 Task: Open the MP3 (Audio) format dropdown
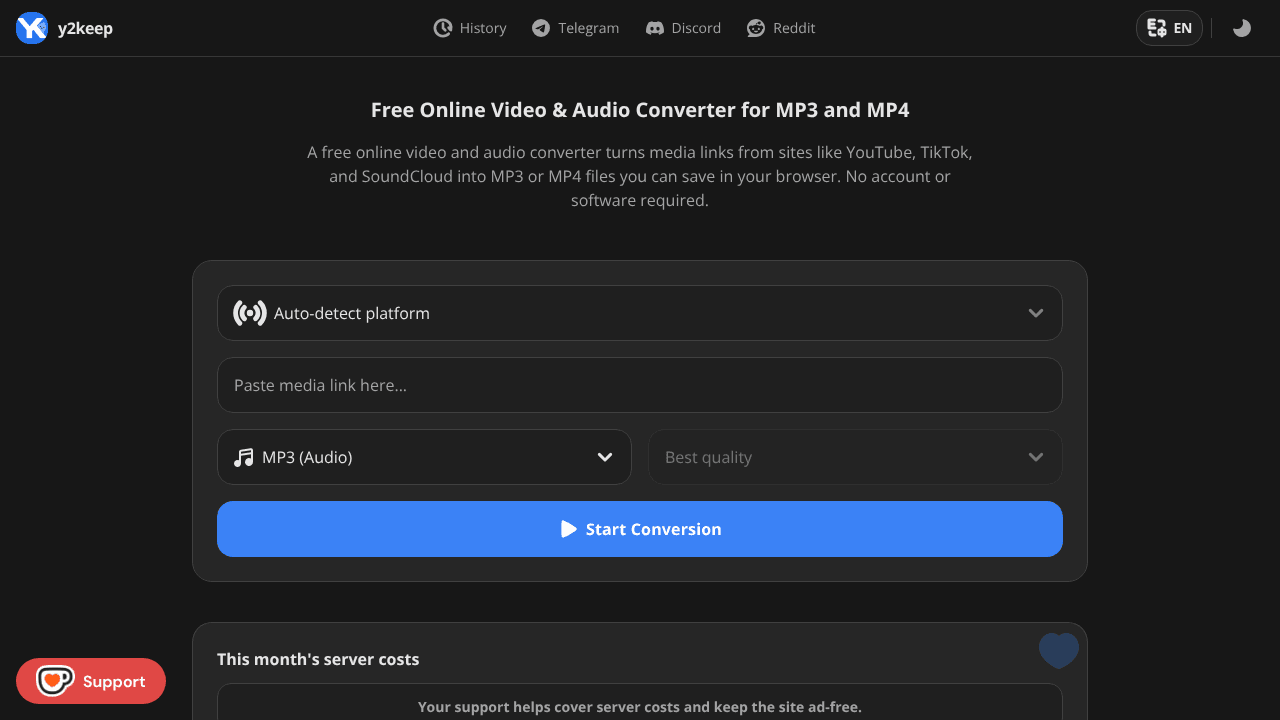[424, 457]
